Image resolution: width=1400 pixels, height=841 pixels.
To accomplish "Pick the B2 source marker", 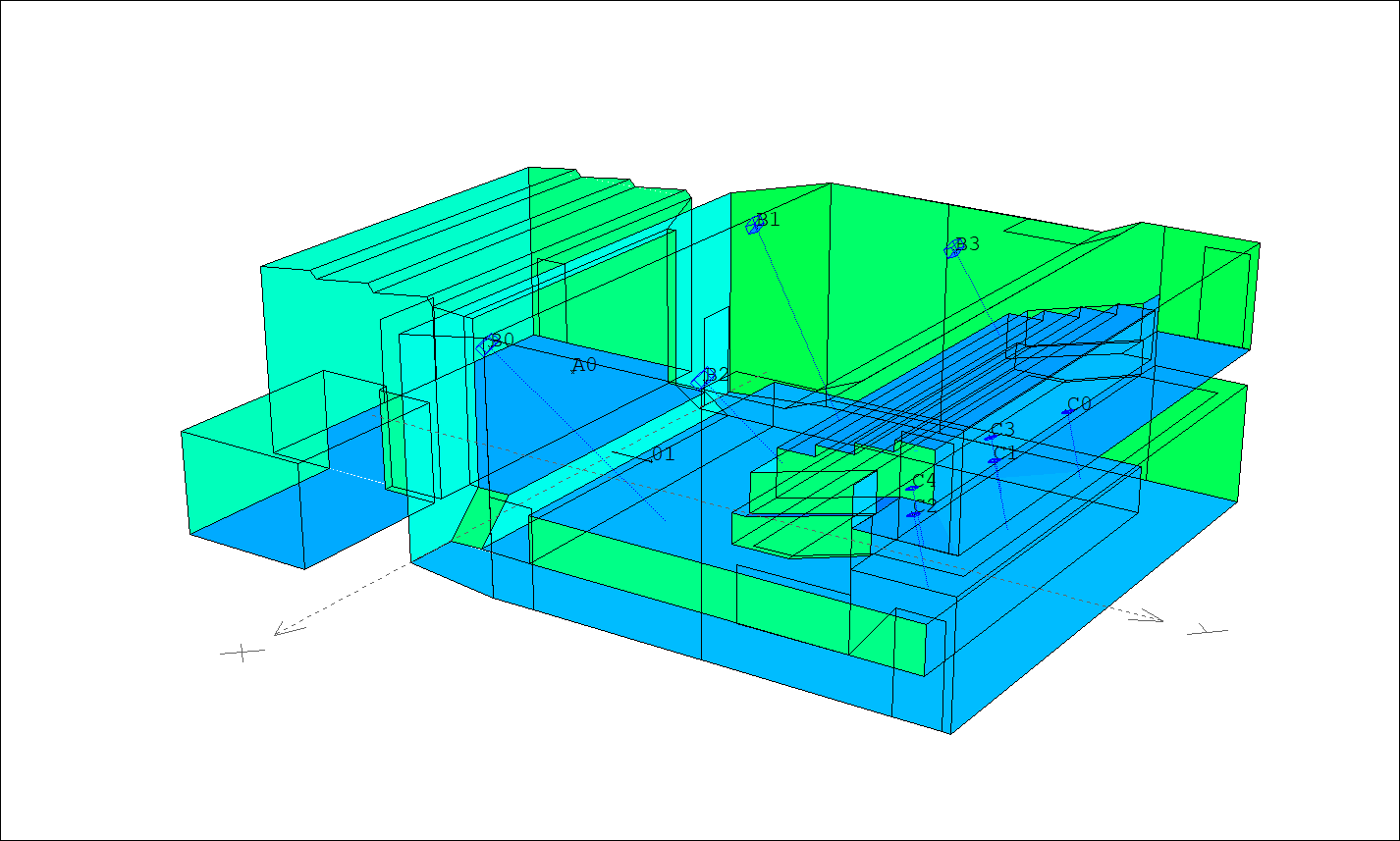I will click(x=701, y=379).
